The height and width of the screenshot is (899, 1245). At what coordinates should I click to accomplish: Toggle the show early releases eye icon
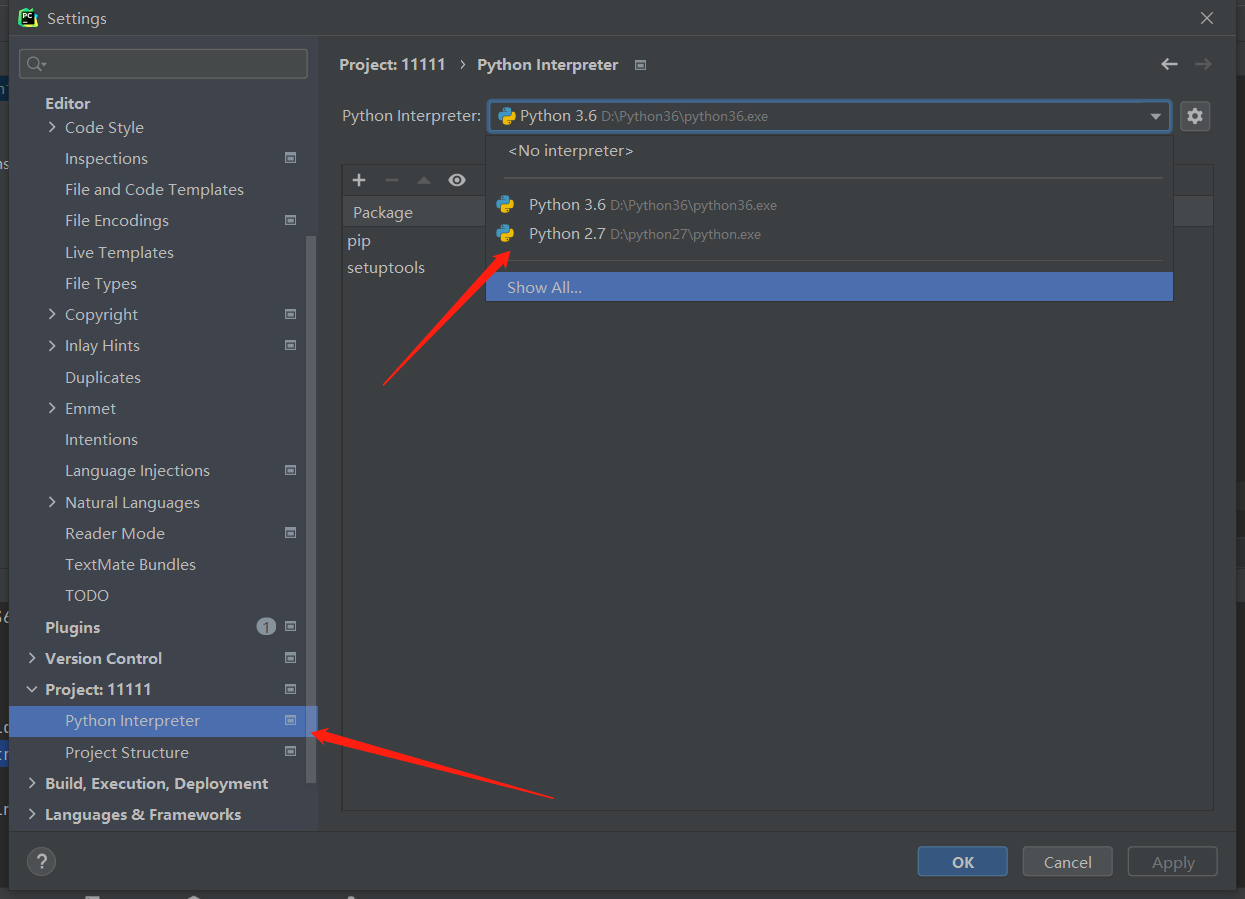[x=457, y=180]
